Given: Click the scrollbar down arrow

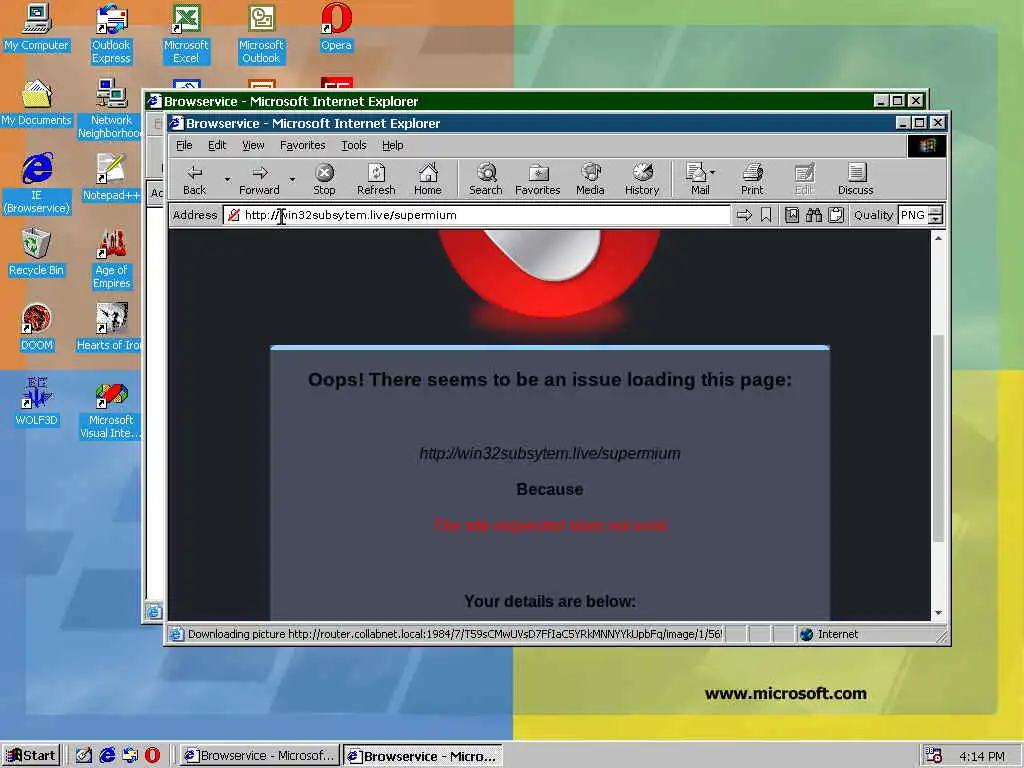Looking at the screenshot, I should coord(938,613).
